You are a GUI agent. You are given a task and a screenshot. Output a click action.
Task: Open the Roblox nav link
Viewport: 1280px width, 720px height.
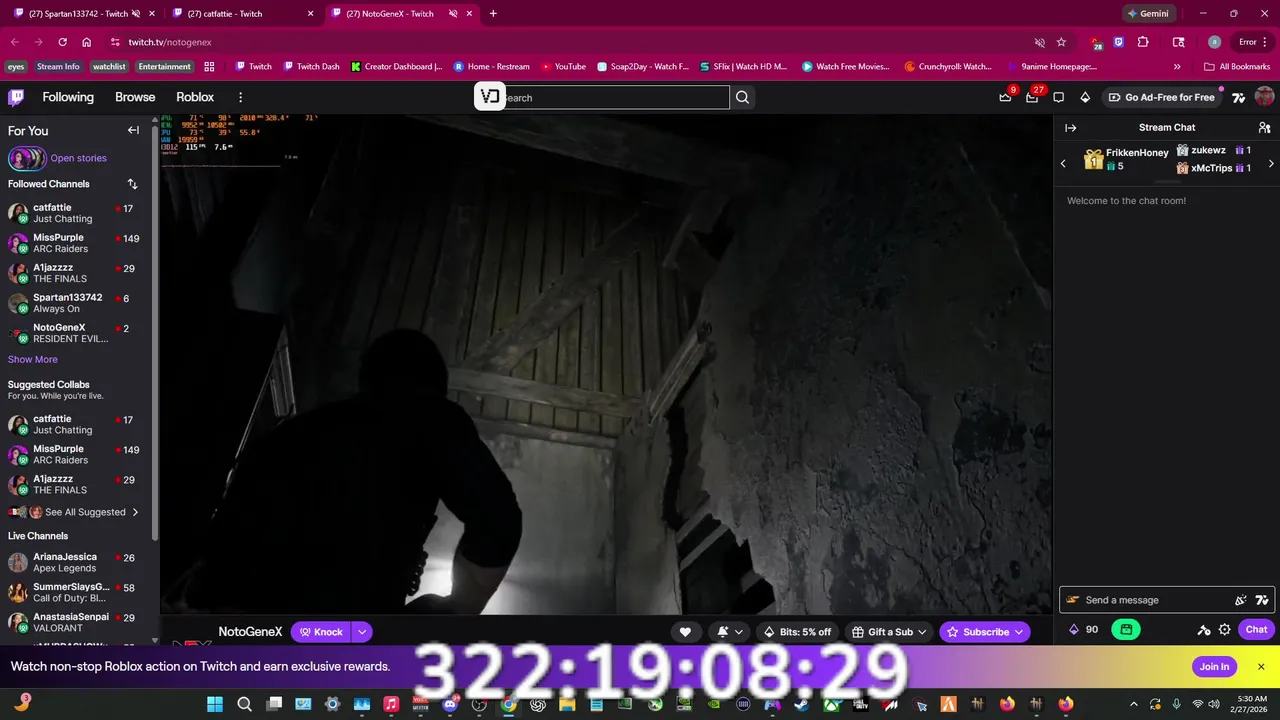195,97
